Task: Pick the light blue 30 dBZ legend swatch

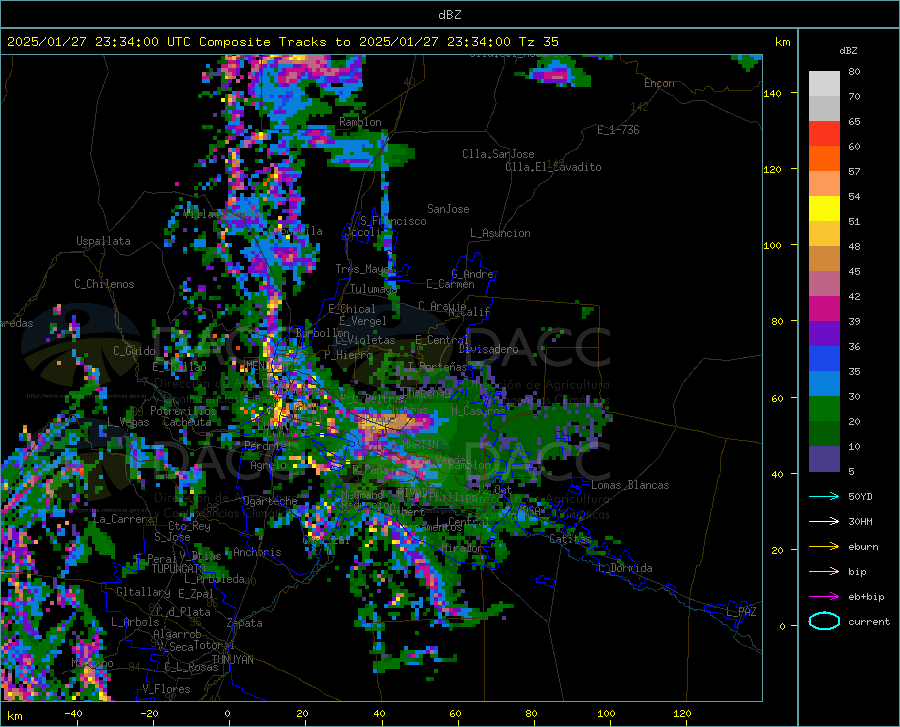Action: click(824, 383)
